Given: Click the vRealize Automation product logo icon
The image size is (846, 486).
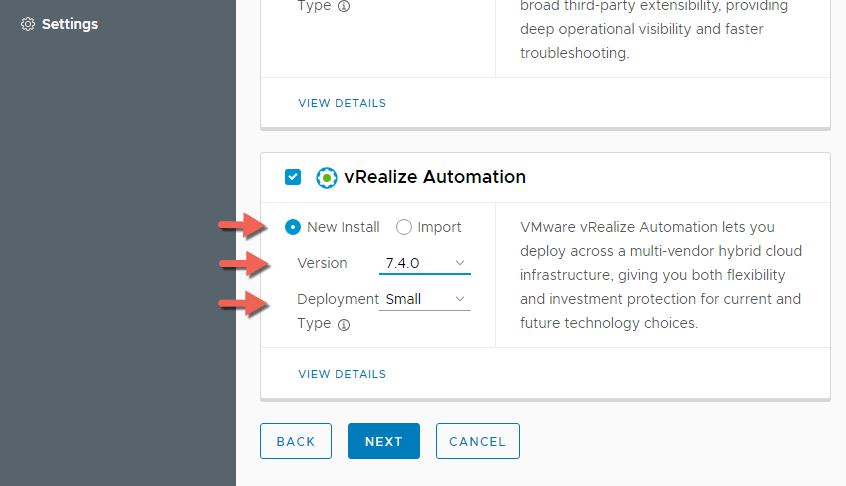Looking at the screenshot, I should [x=326, y=178].
